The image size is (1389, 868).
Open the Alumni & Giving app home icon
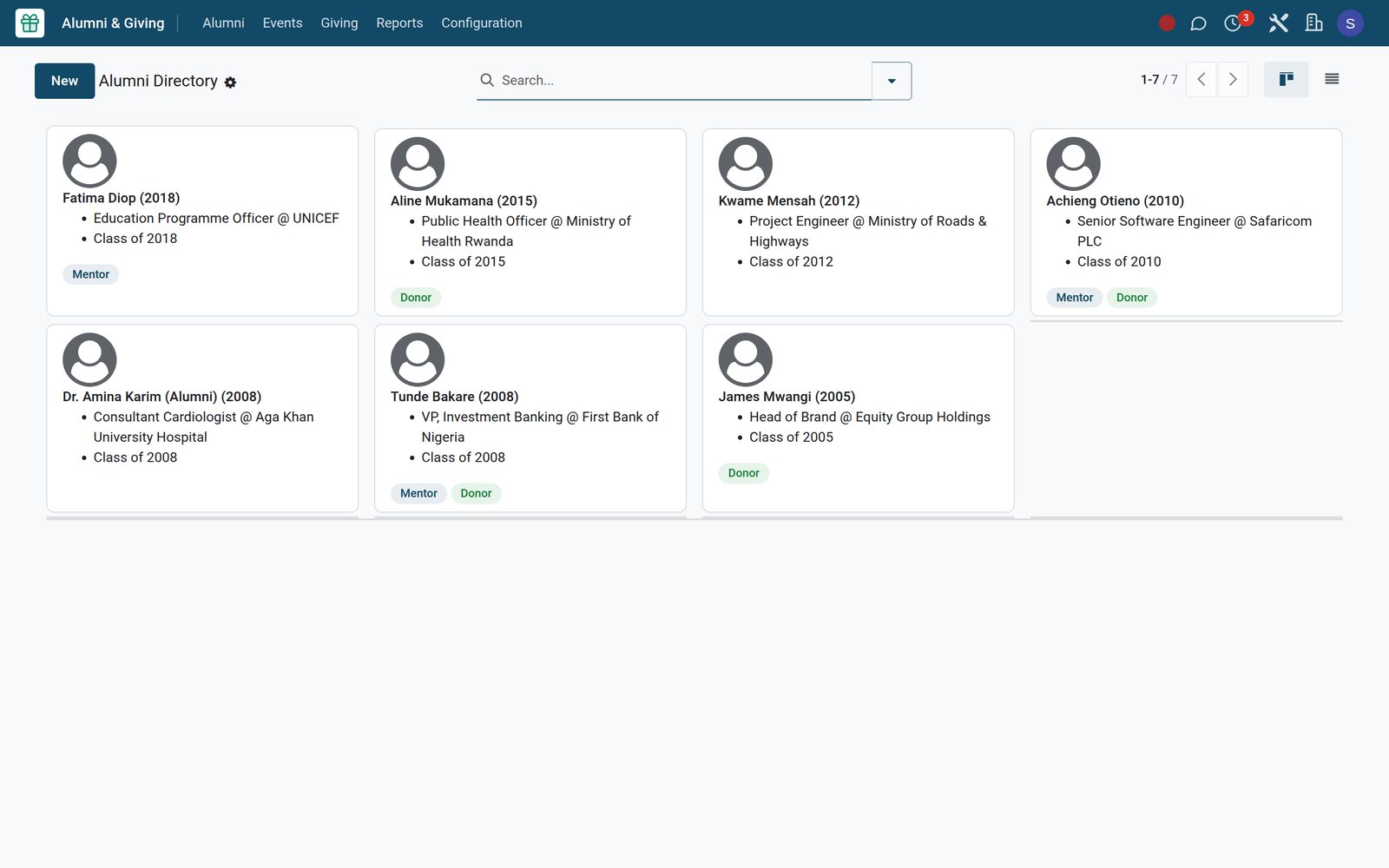pos(30,23)
